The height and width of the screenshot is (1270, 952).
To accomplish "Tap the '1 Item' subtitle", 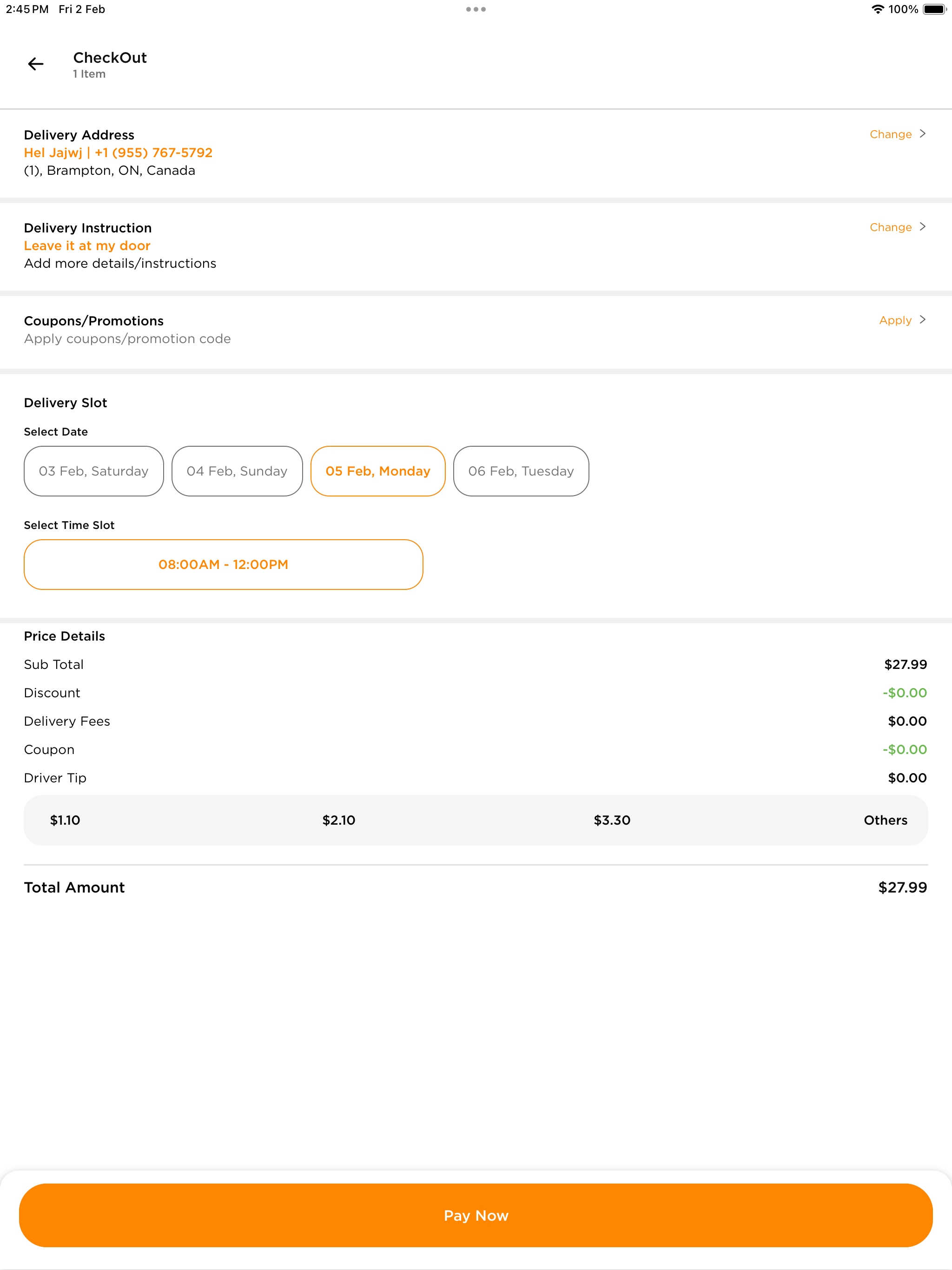I will pos(89,74).
